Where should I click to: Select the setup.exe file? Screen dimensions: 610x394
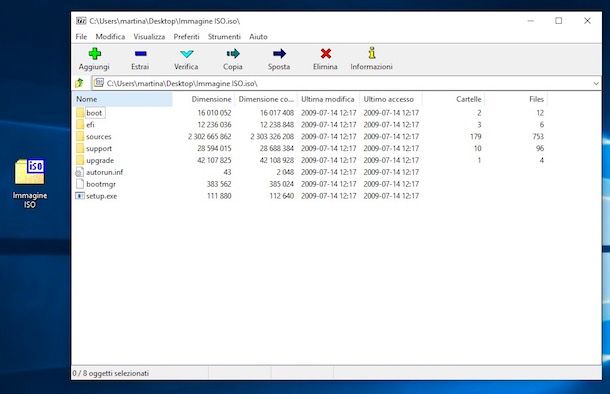(x=101, y=196)
